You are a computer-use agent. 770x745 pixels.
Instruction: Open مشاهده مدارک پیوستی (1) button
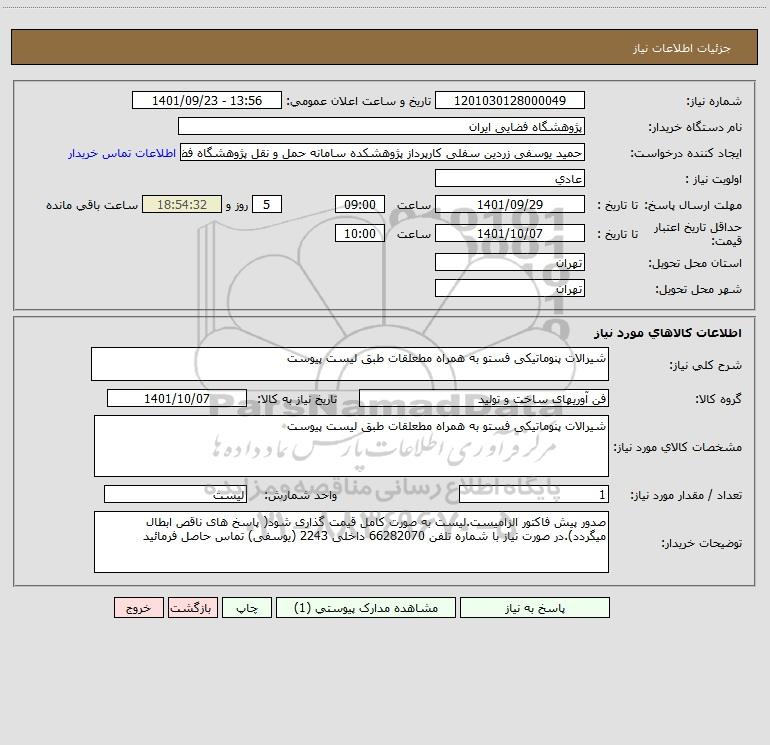366,607
